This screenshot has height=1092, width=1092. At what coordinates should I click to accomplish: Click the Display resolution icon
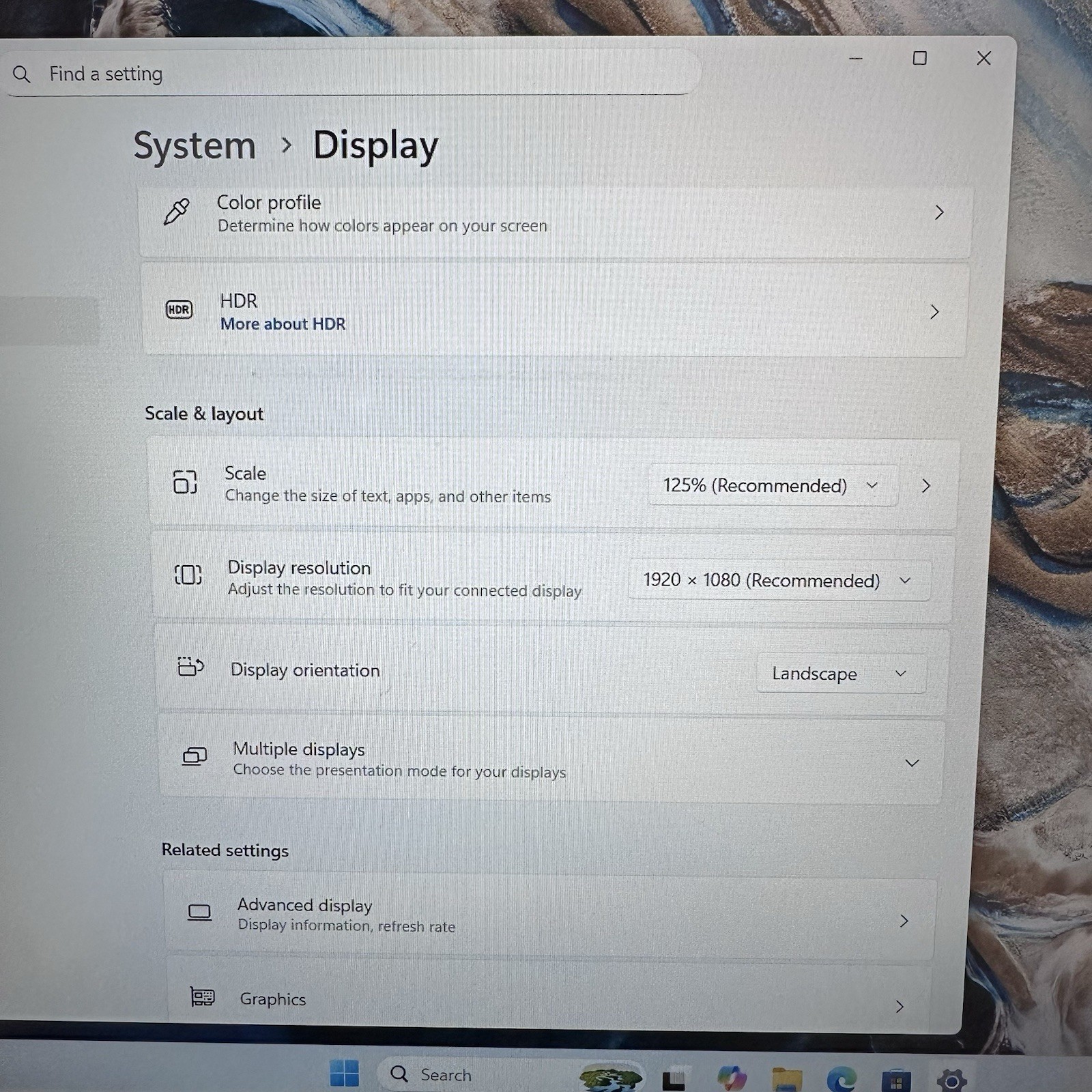[x=188, y=575]
